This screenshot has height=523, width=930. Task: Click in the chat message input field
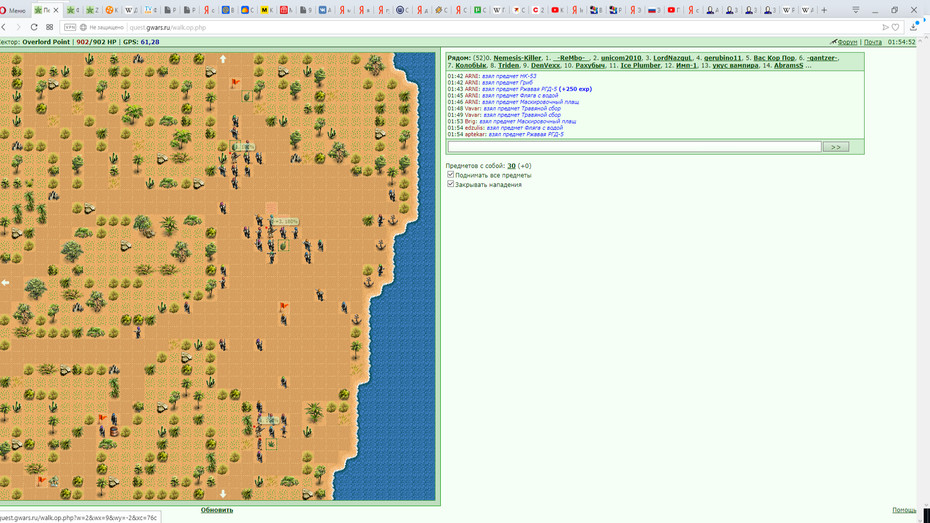(635, 146)
